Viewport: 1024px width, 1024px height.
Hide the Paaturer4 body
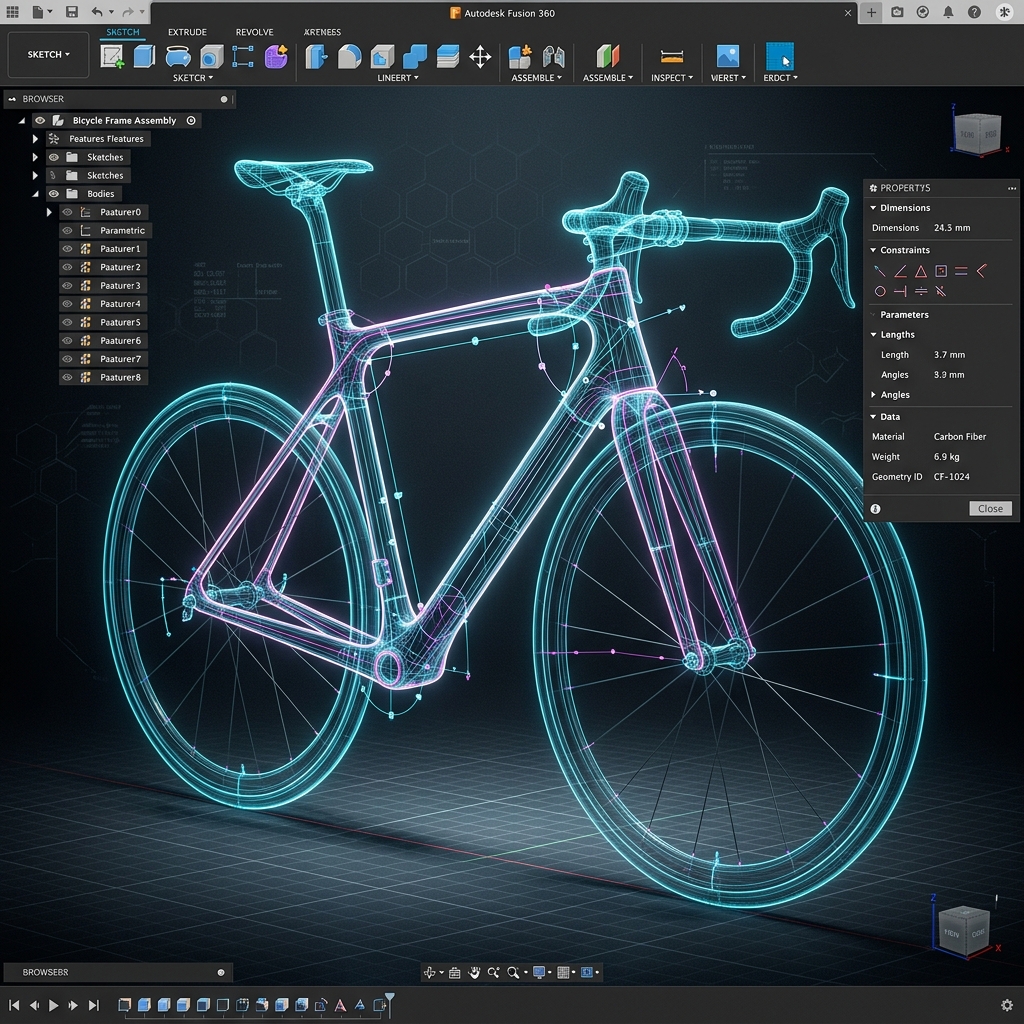coord(67,304)
